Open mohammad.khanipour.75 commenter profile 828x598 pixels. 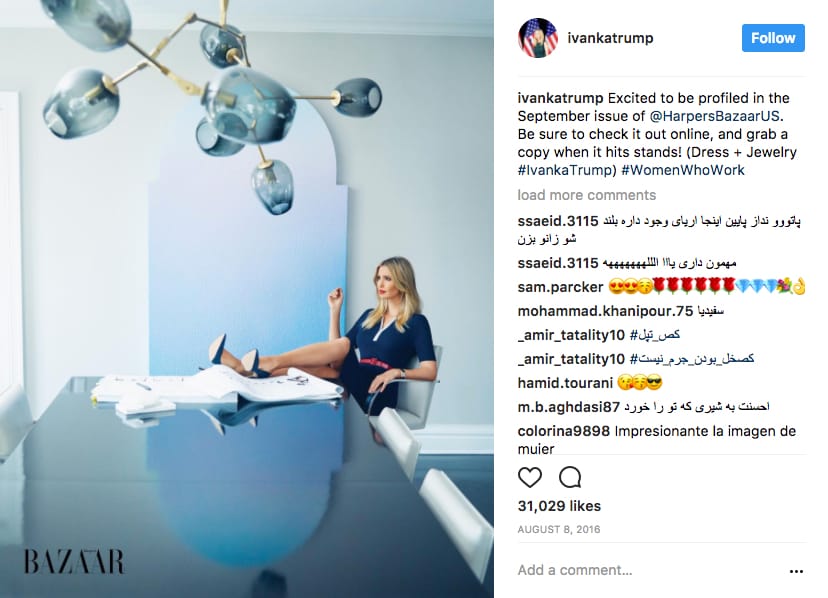[x=605, y=311]
